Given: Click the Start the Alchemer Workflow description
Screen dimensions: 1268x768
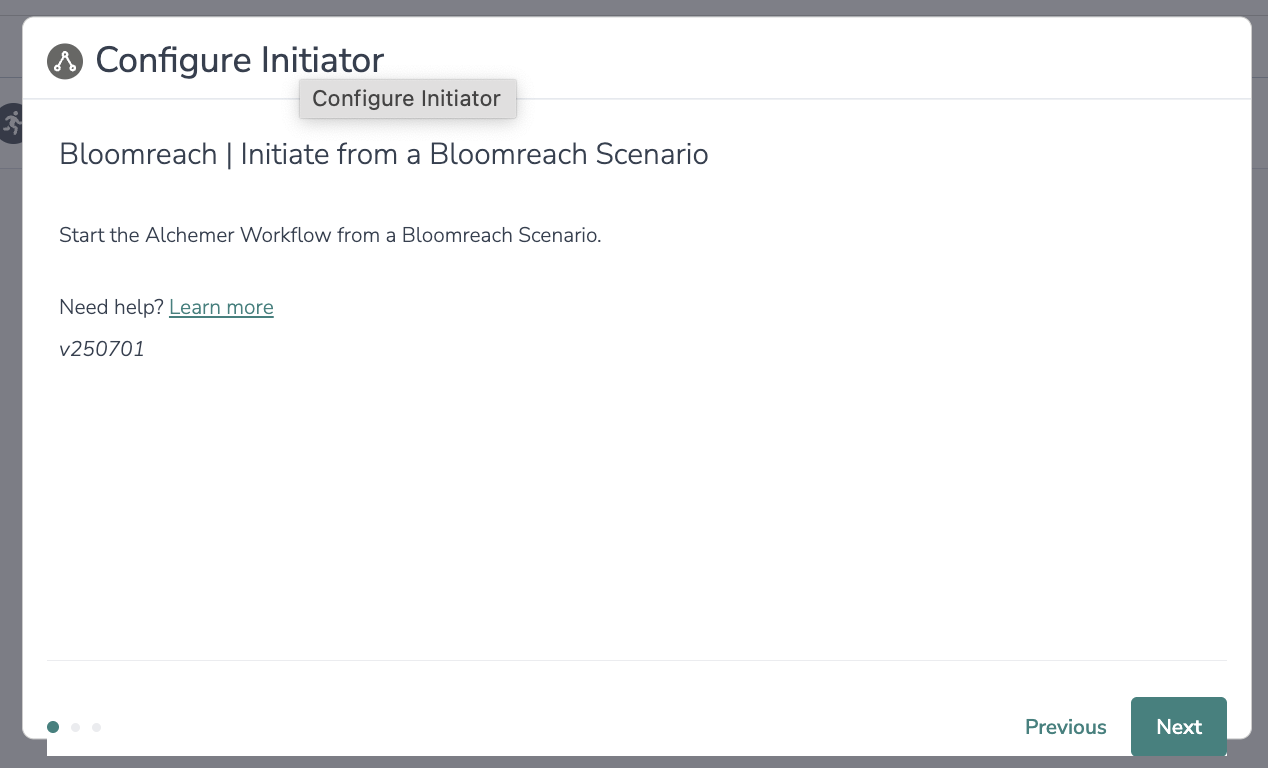Looking at the screenshot, I should tap(330, 236).
